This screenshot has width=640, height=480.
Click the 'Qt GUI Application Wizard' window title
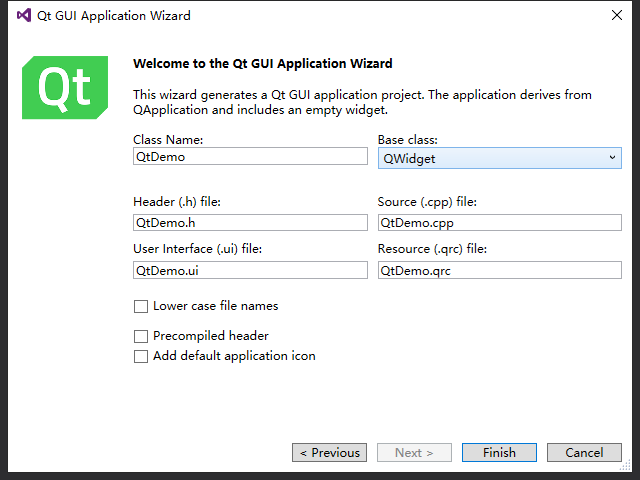pyautogui.click(x=113, y=16)
